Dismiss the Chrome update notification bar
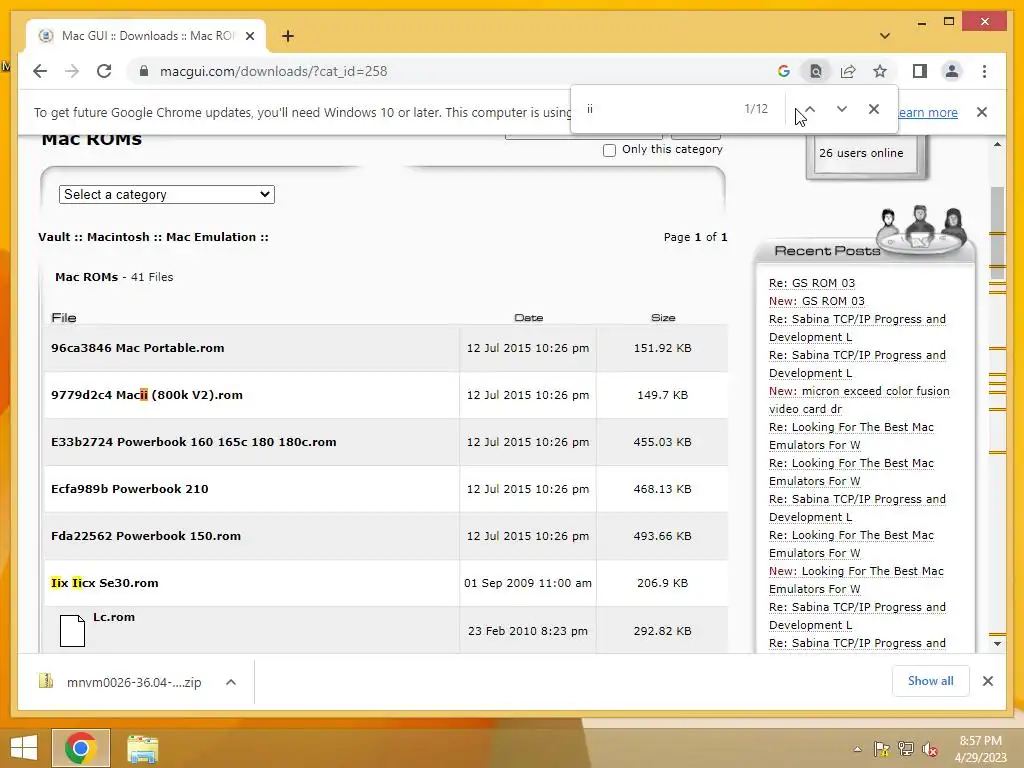Screen dimensions: 1024x768 point(982,112)
